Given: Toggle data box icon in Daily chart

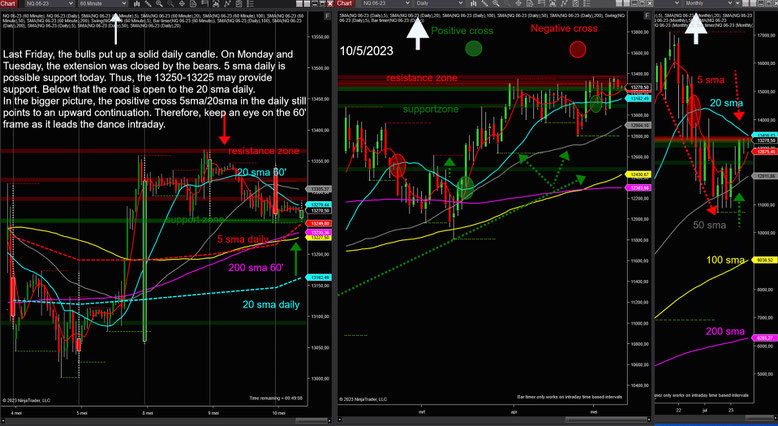Looking at the screenshot, I should tap(530, 3).
